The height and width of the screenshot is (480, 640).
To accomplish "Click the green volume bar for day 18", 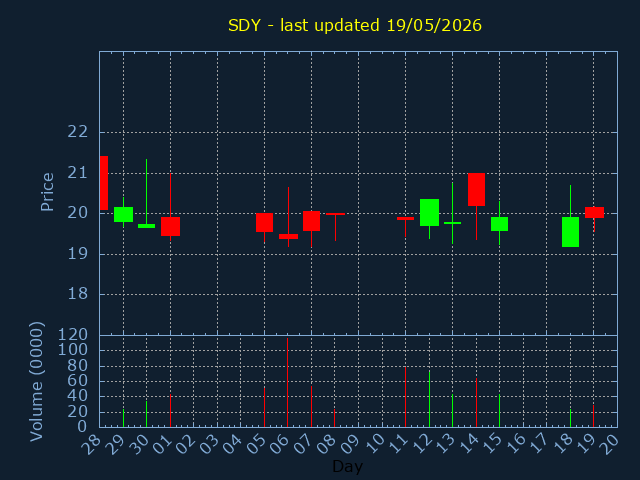I will [x=571, y=418].
